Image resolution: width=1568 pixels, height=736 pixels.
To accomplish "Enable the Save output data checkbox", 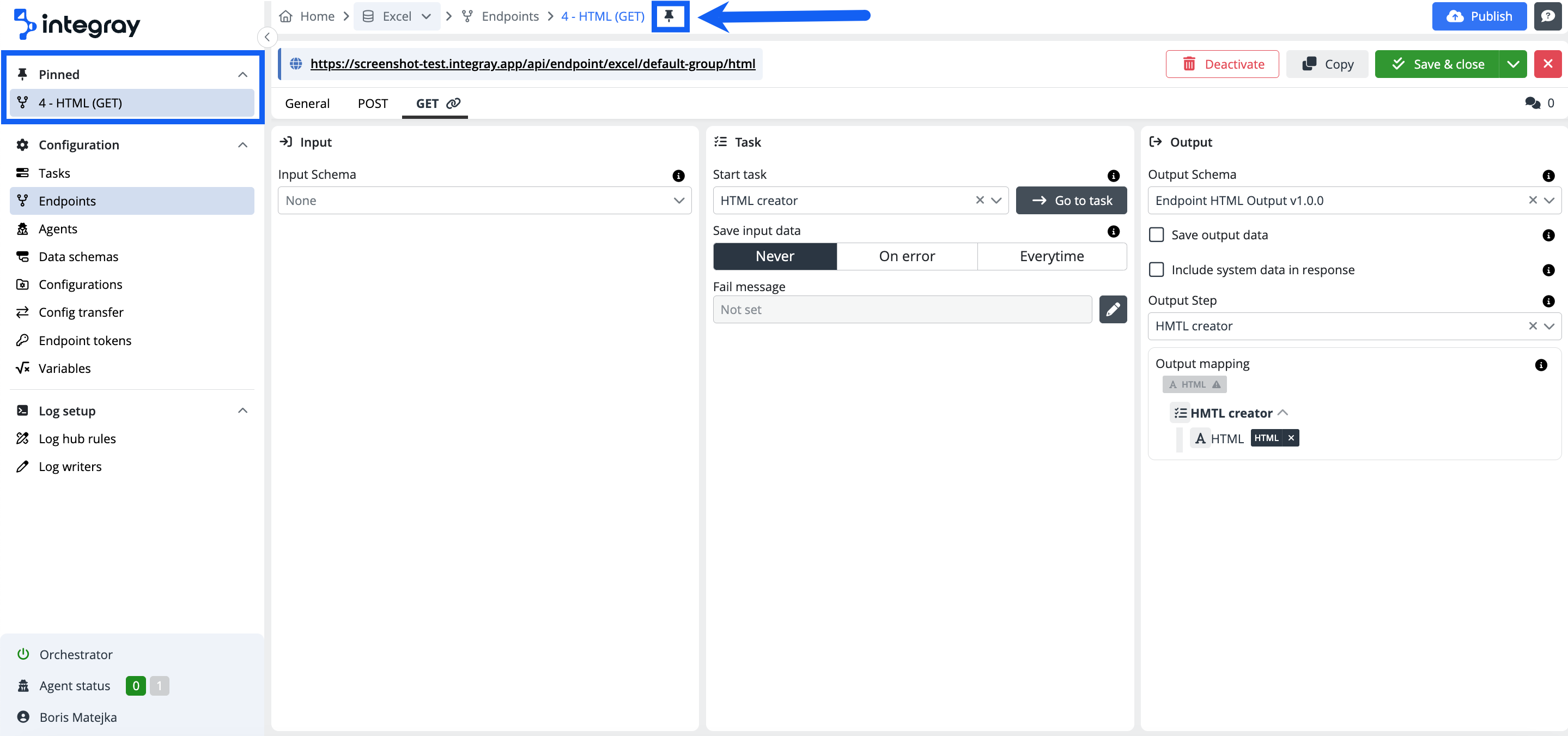I will pos(1156,235).
